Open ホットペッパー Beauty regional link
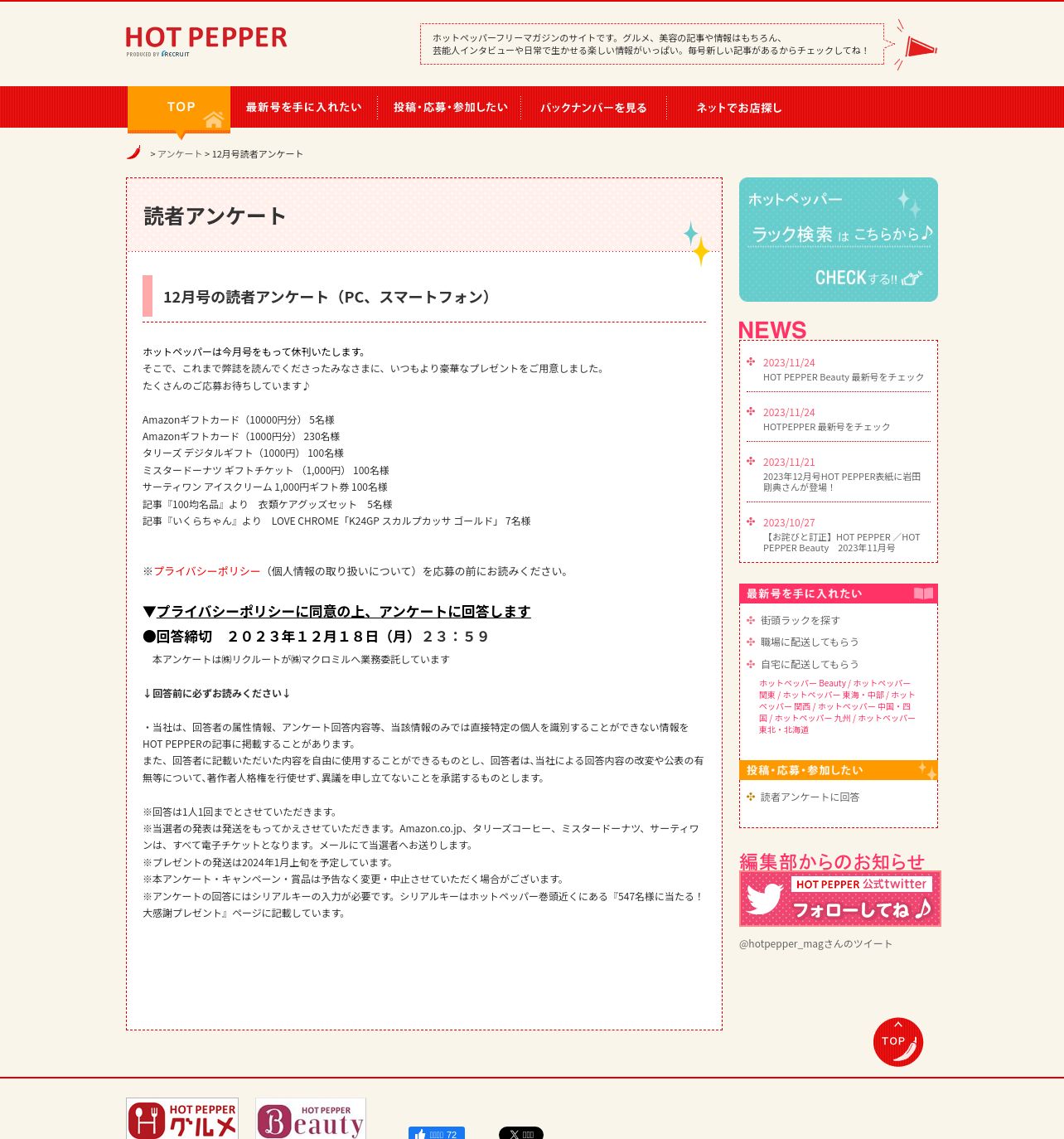Screen dimensions: 1064x1139 coord(802,684)
